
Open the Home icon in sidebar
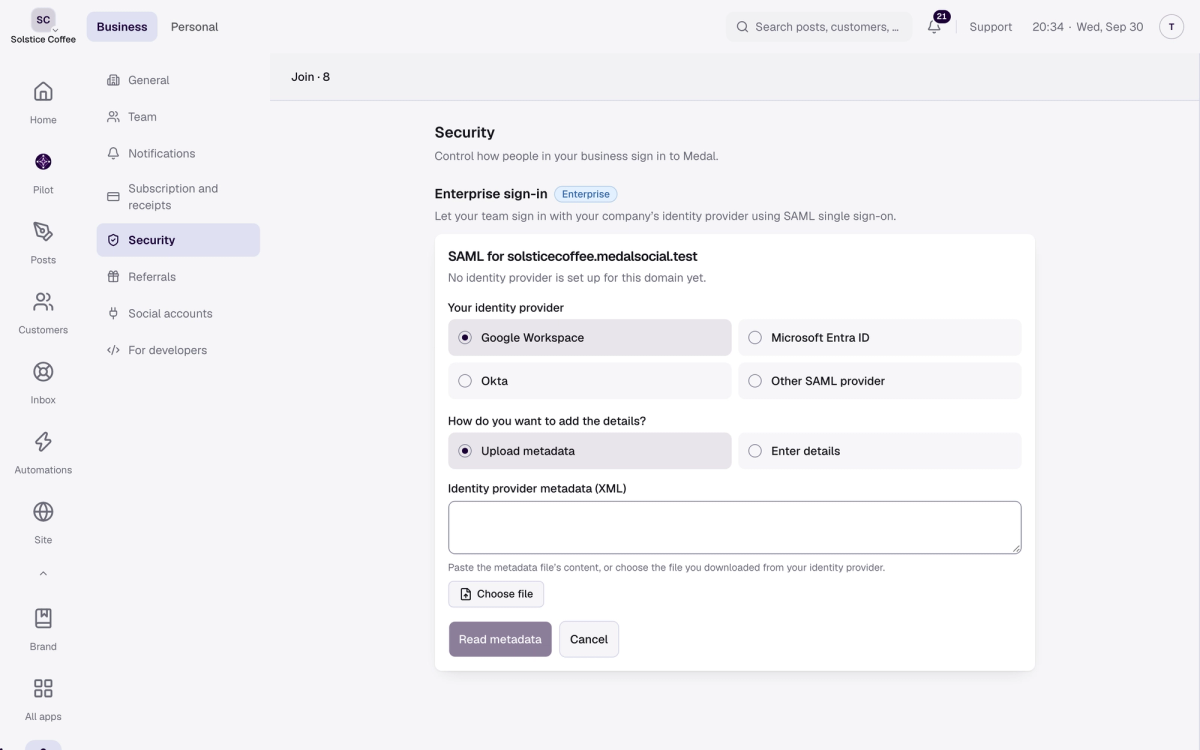click(x=43, y=92)
